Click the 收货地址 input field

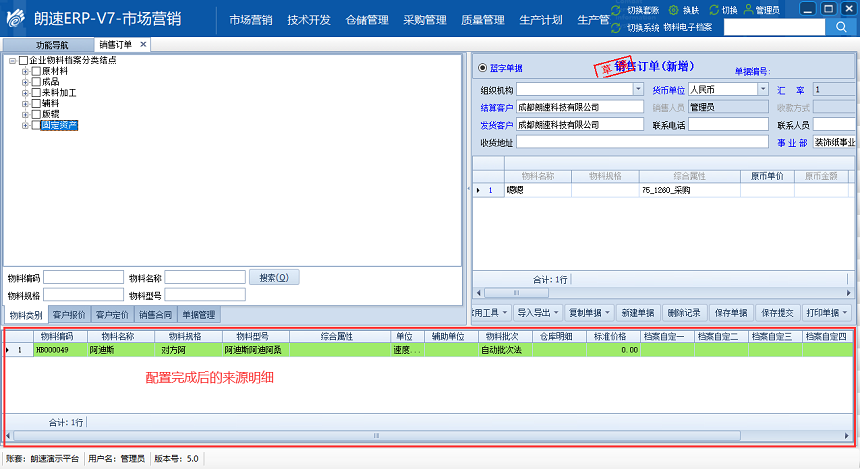click(x=642, y=142)
